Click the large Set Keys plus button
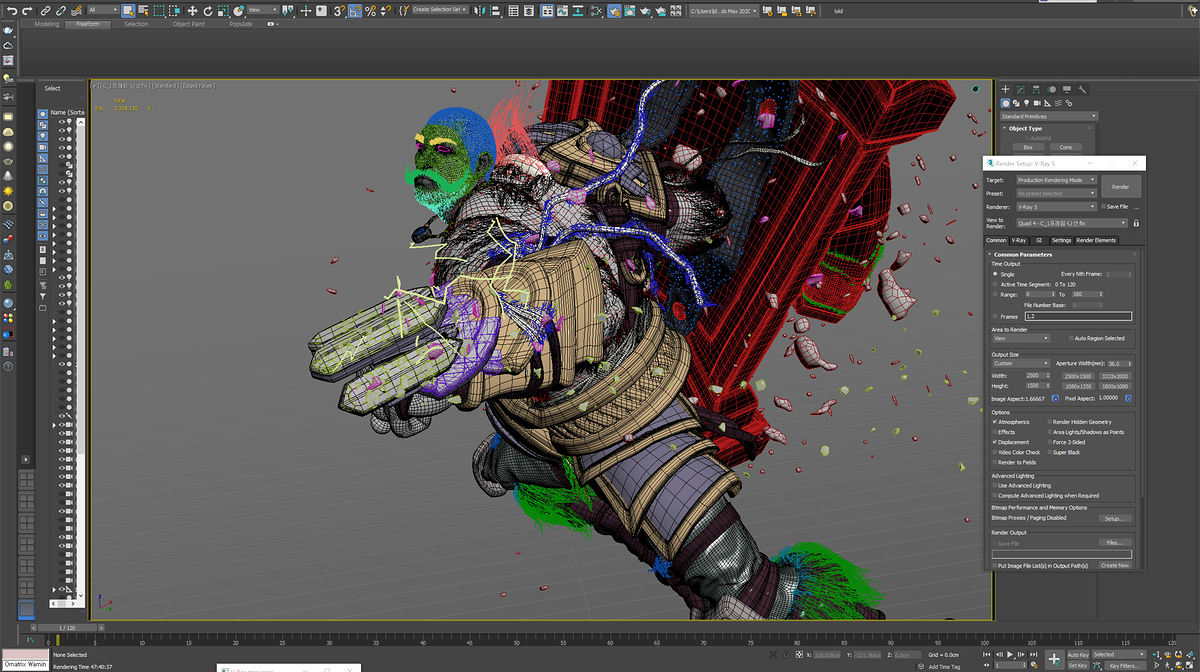Image resolution: width=1200 pixels, height=672 pixels. coord(1053,659)
